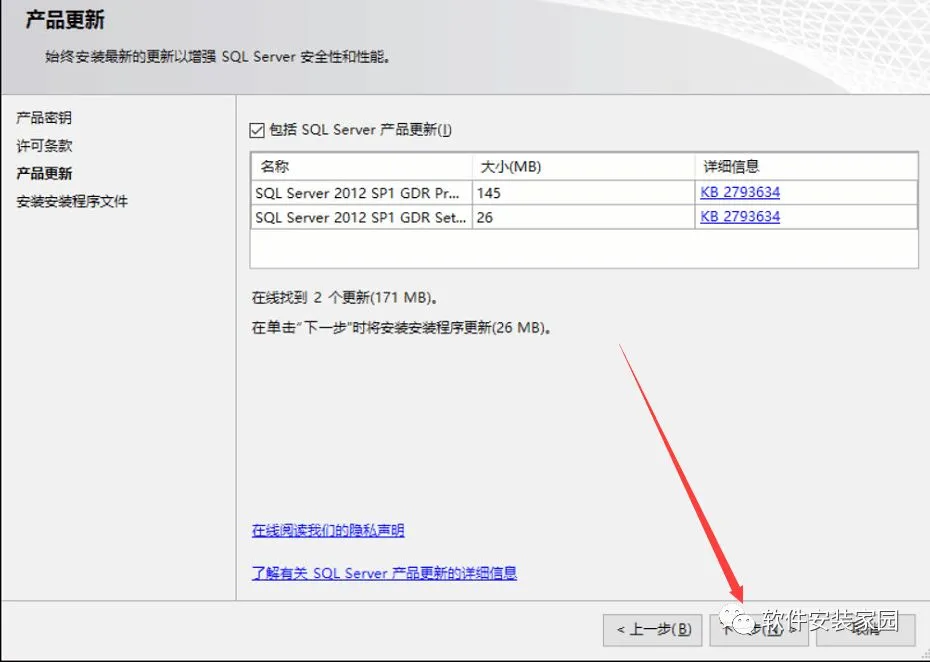Open the SQL Server product update details link
This screenshot has height=662, width=930.
(x=384, y=573)
